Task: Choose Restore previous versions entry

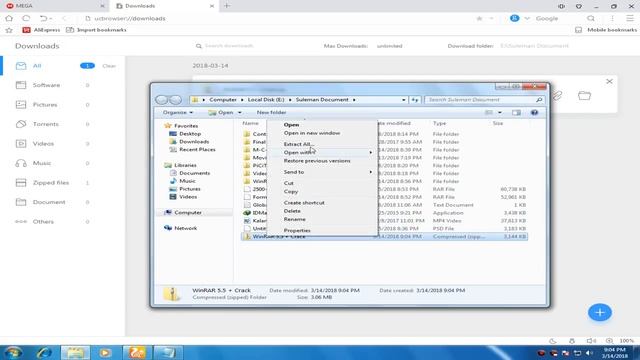Action: (317, 161)
